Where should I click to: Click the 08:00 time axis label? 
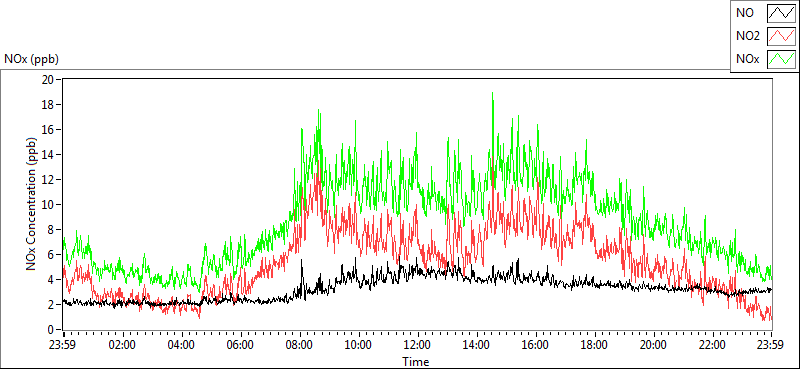(300, 344)
